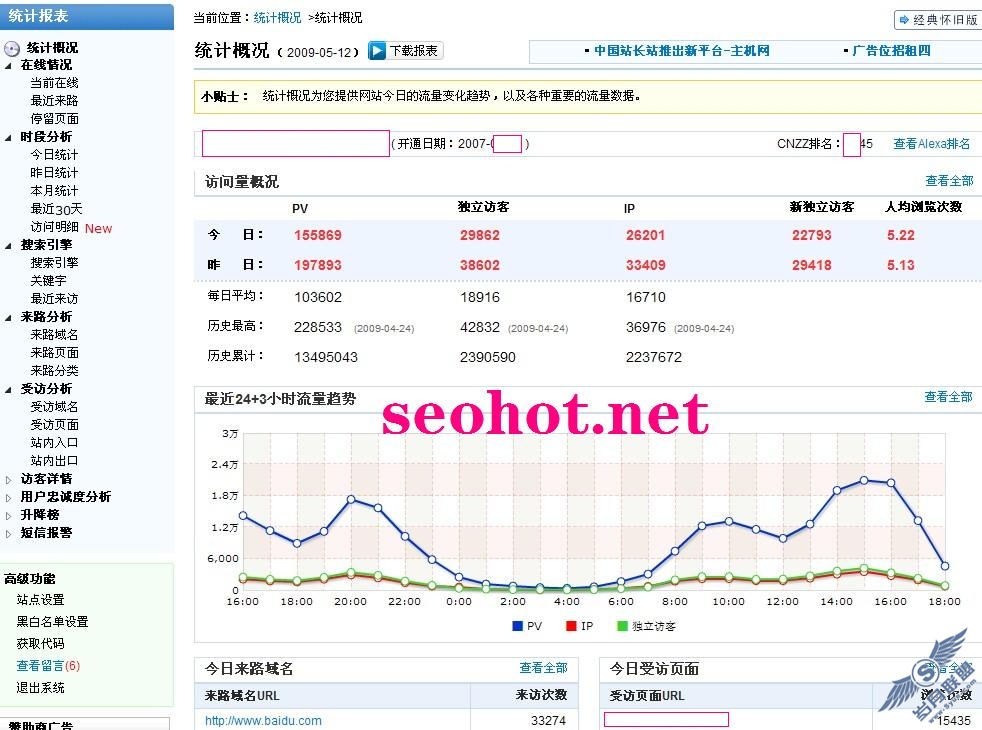Screen dimensions: 982x730
Task: Open the http://www.baidu.com referrer link
Action: (x=263, y=720)
